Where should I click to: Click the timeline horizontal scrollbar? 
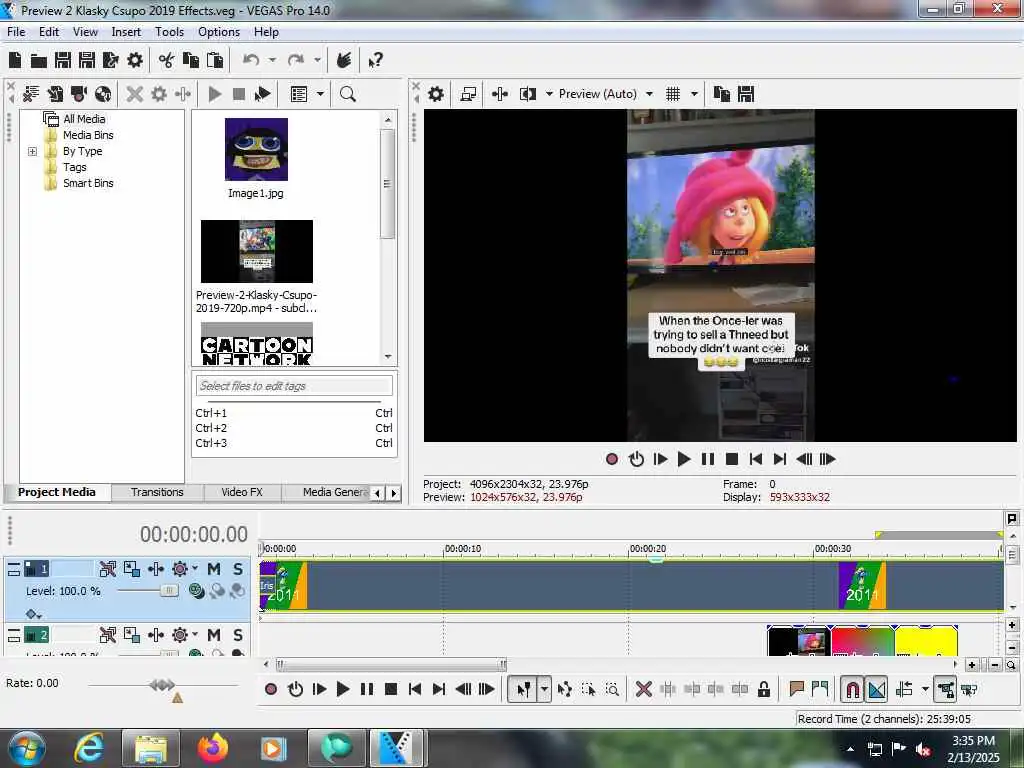pos(391,665)
